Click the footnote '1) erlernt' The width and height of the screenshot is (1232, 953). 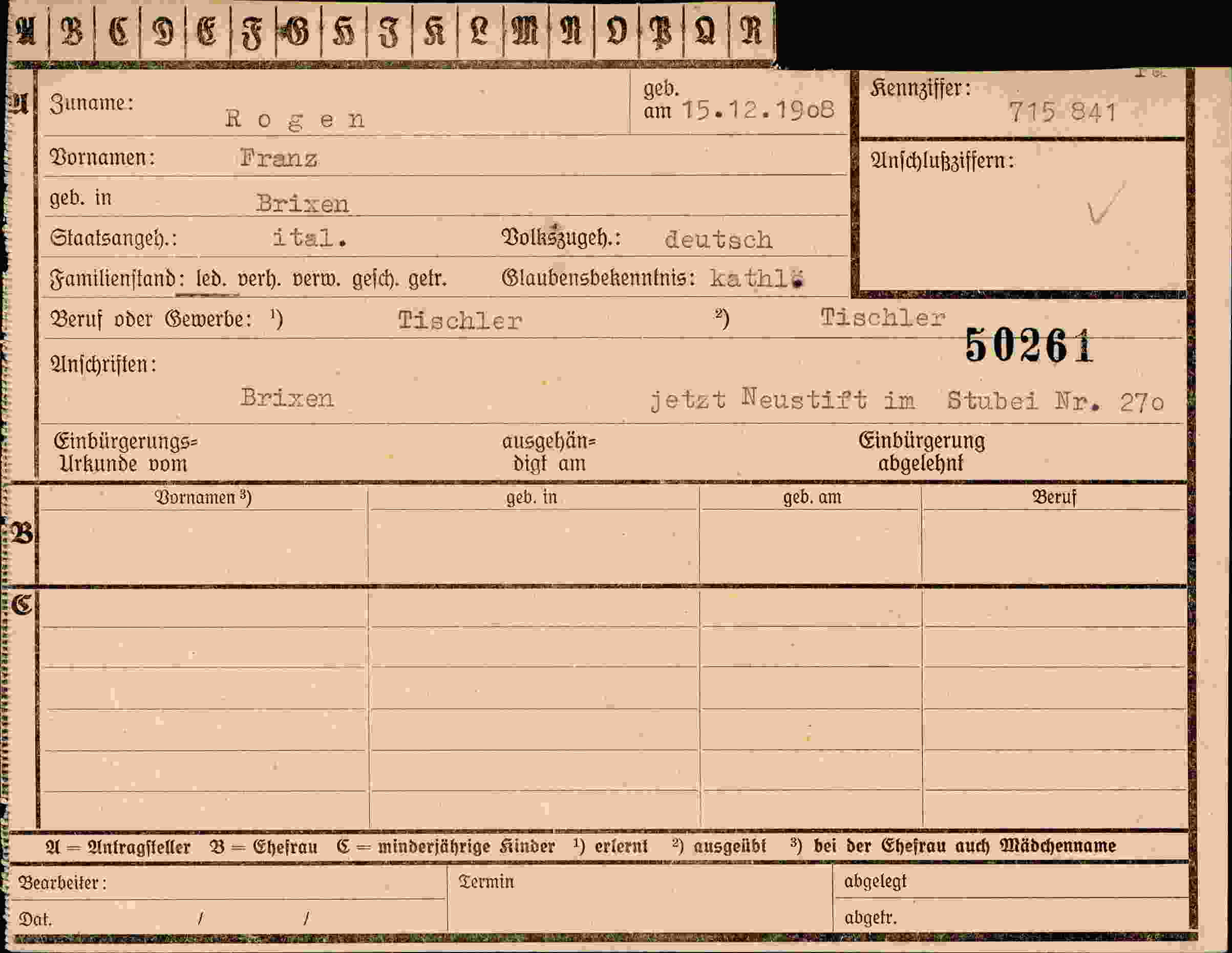coord(610,846)
